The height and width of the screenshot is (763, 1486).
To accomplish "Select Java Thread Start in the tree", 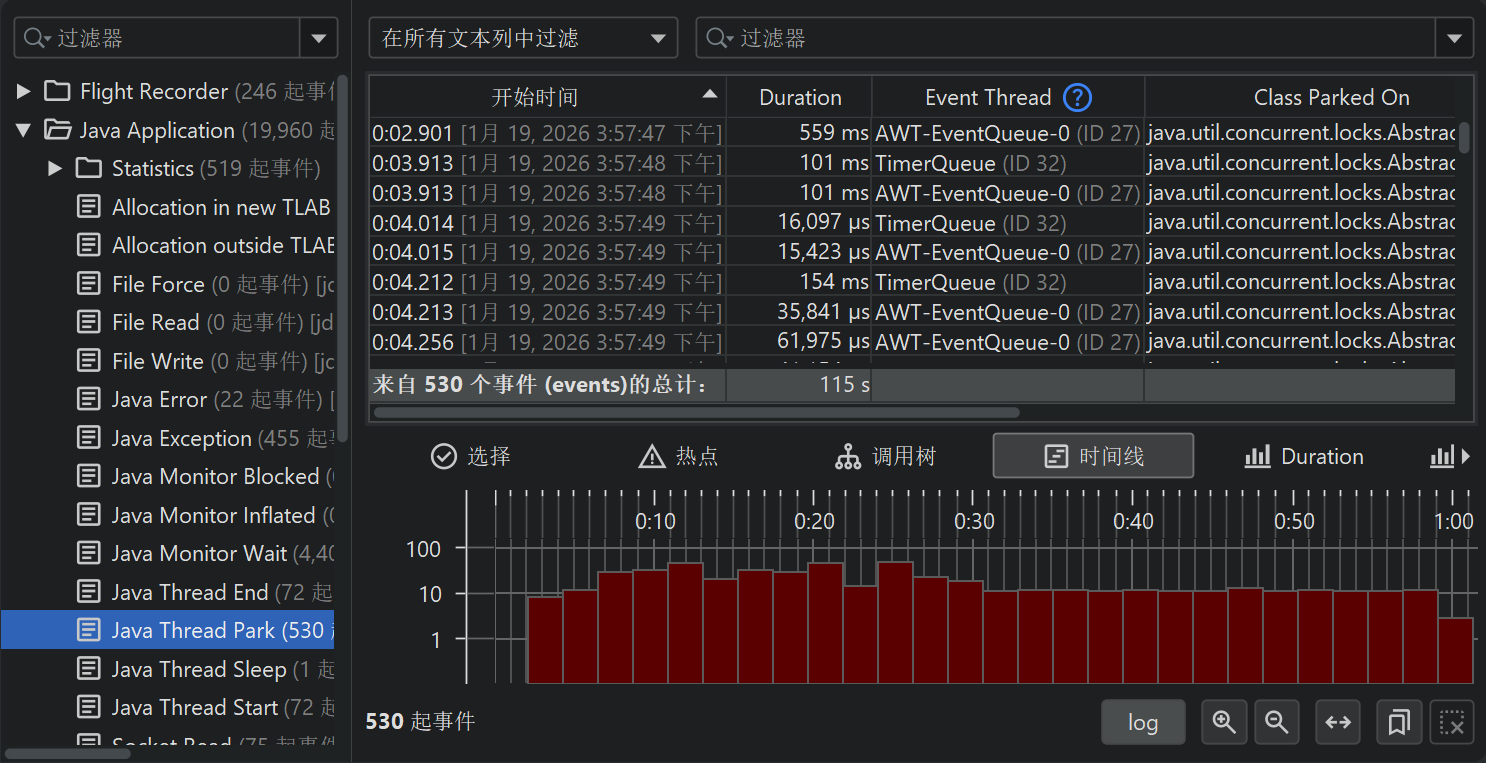I will tap(204, 708).
